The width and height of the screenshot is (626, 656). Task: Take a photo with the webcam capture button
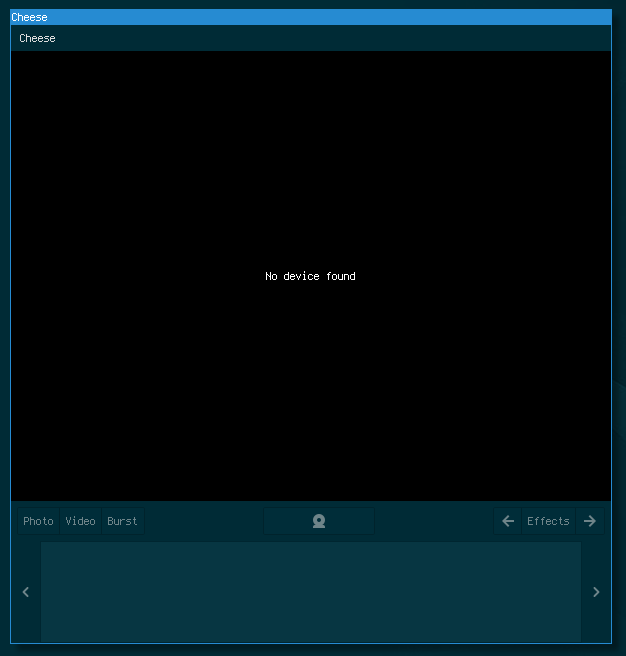318,521
